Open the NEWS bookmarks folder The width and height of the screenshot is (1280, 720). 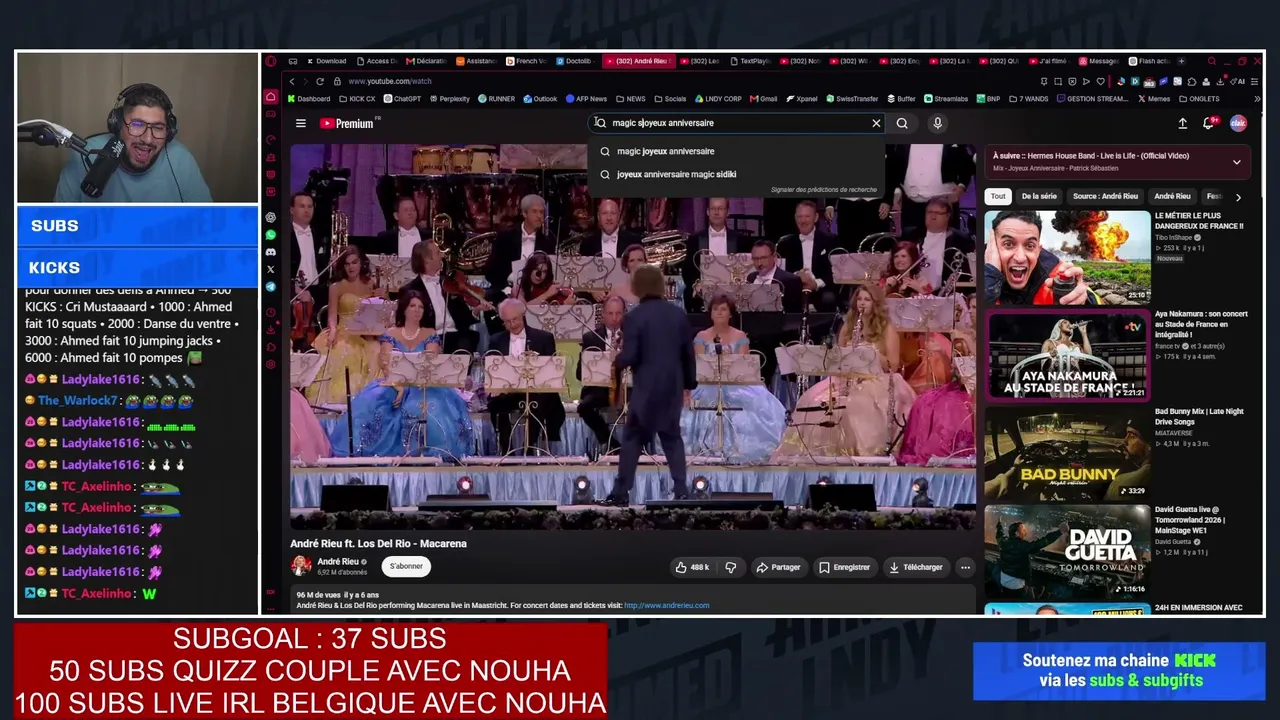pos(630,99)
